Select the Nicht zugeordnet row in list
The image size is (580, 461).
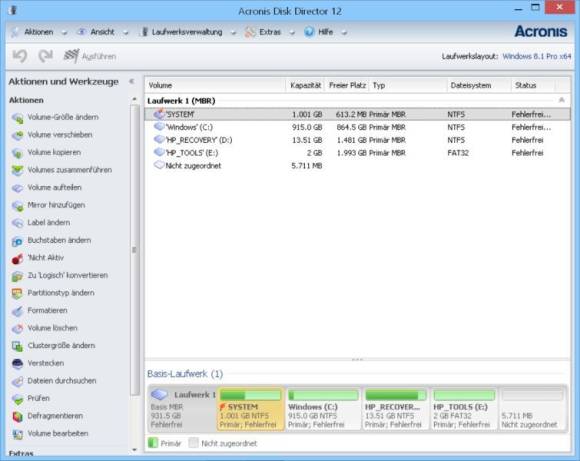pos(357,166)
